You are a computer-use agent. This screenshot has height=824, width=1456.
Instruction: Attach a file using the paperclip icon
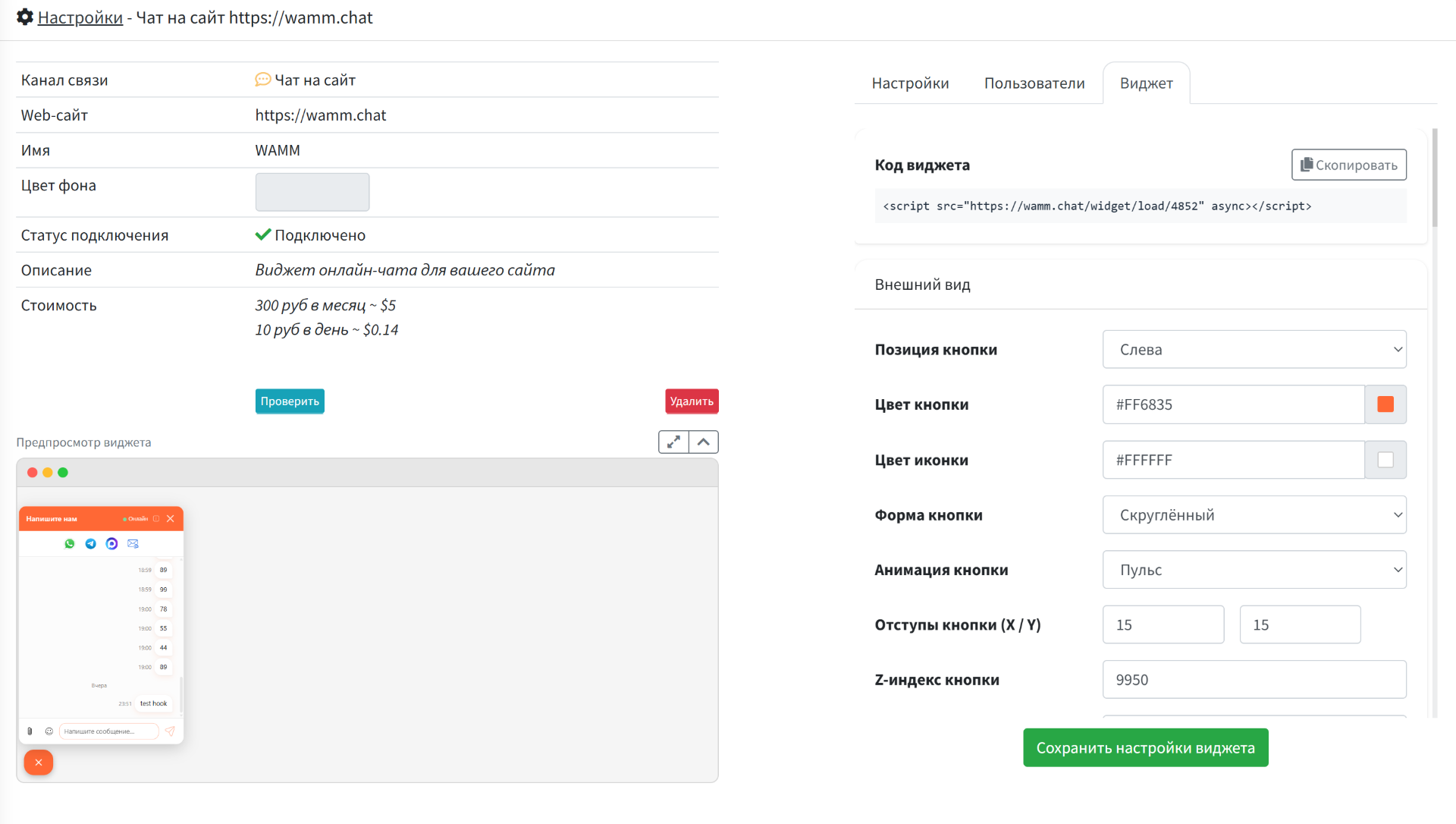[x=30, y=731]
